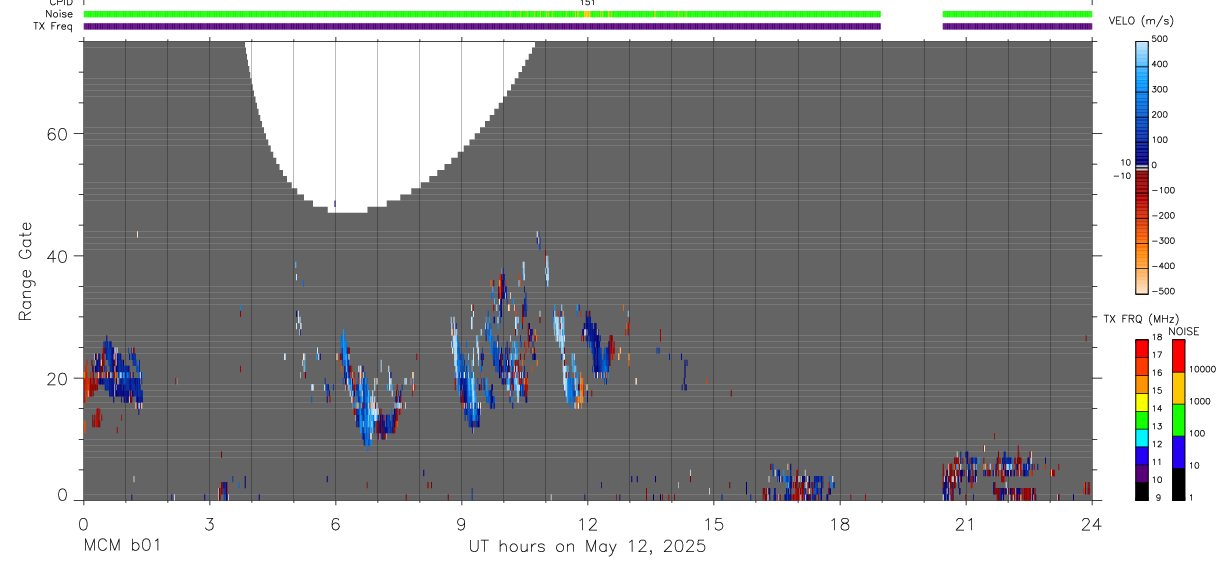The height and width of the screenshot is (567, 1228).
Task: Click the "21" hour tick on the time axis
Action: click(965, 523)
